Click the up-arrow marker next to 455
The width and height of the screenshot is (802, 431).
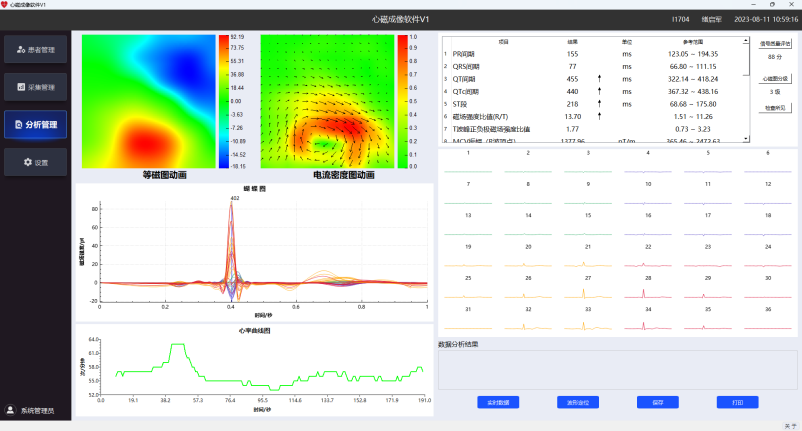pos(599,79)
